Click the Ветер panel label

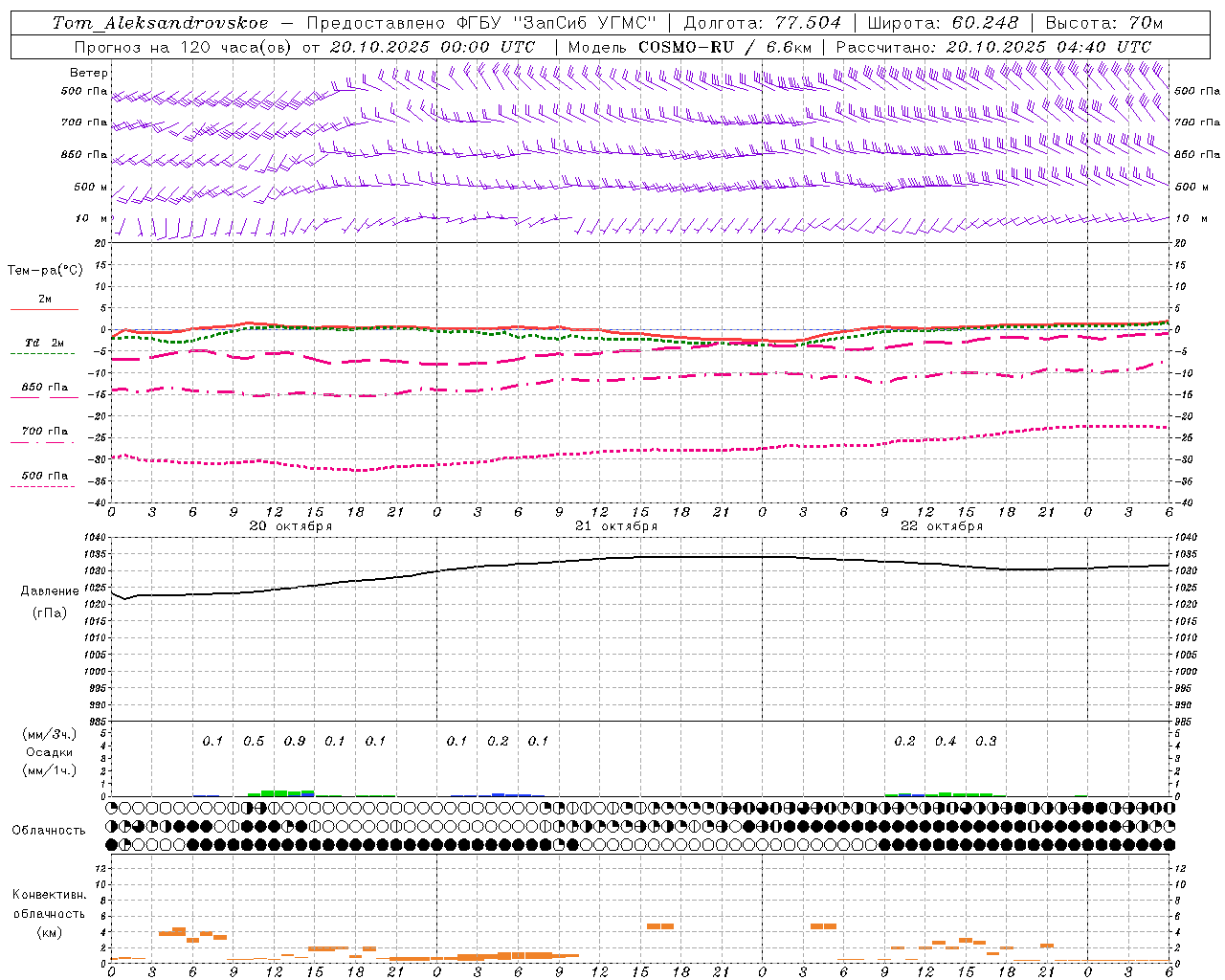point(89,73)
